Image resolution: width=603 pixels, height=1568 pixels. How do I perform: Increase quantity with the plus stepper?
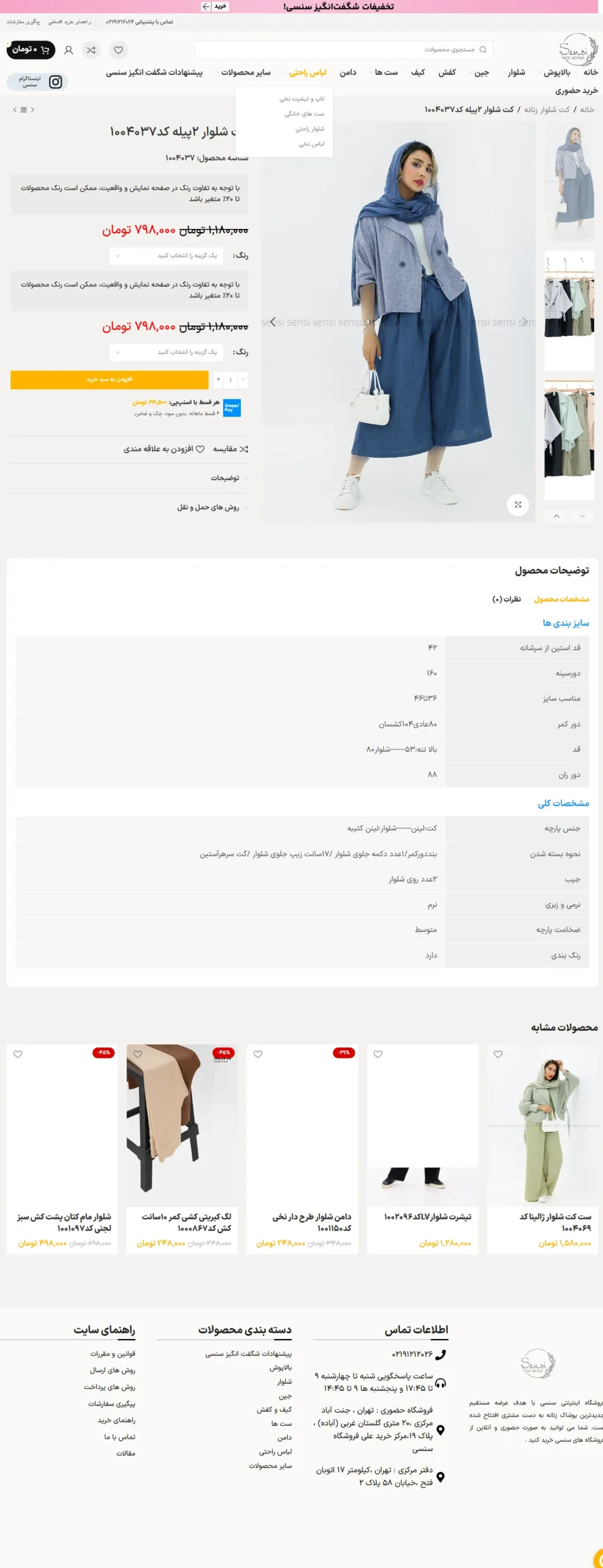pyautogui.click(x=218, y=380)
